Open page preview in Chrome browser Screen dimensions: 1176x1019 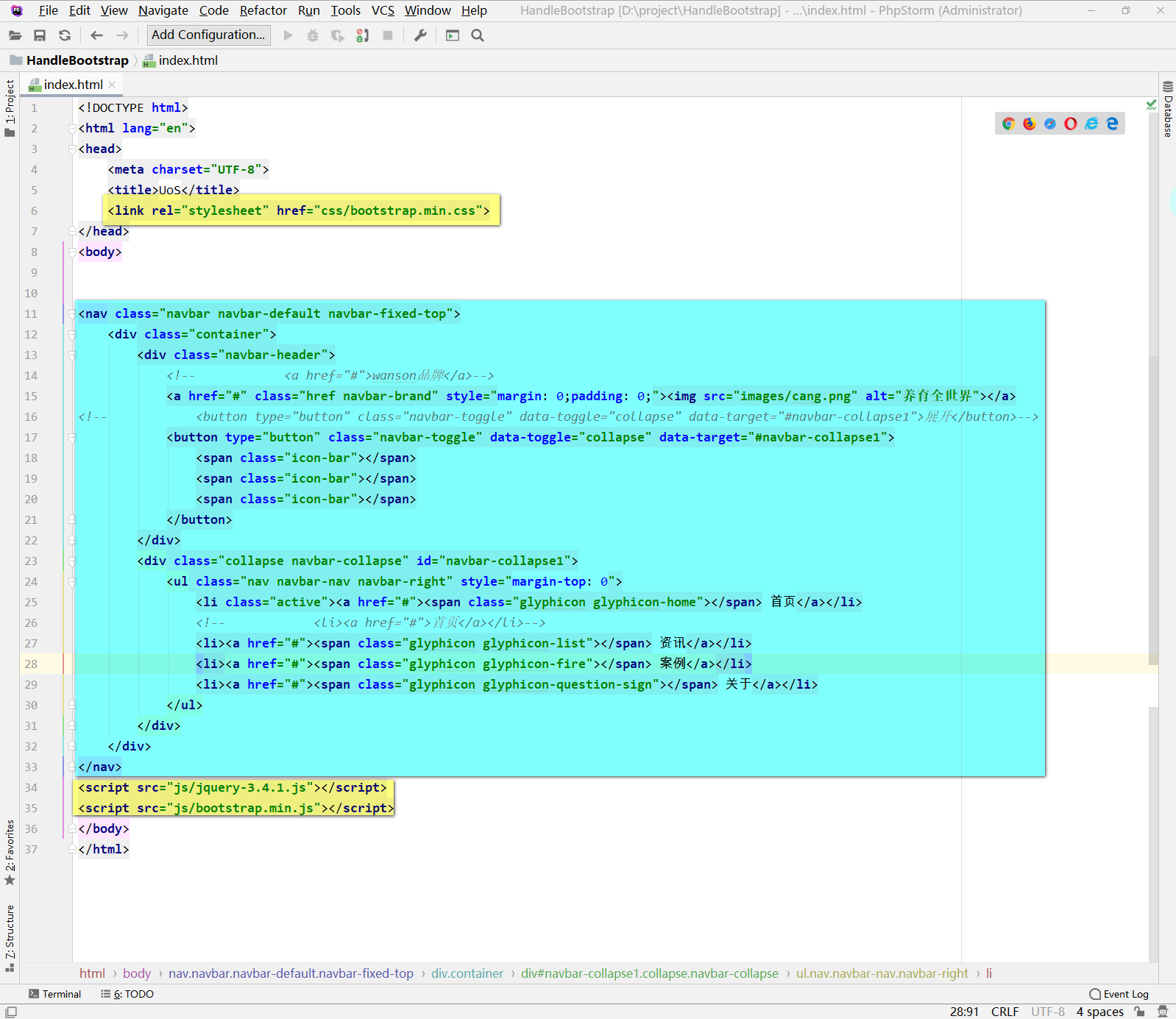click(x=1008, y=124)
